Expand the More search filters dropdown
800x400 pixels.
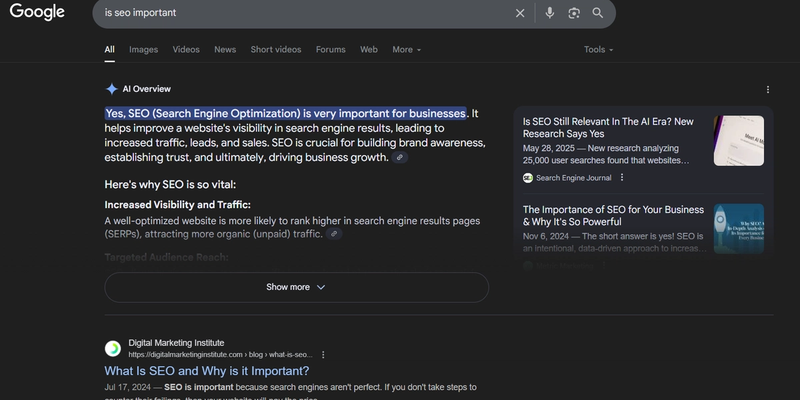[407, 49]
